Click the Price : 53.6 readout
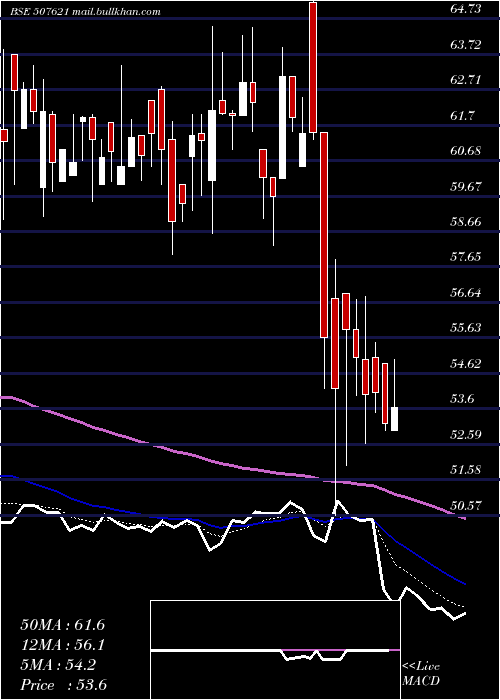The image size is (500, 700). point(64,685)
